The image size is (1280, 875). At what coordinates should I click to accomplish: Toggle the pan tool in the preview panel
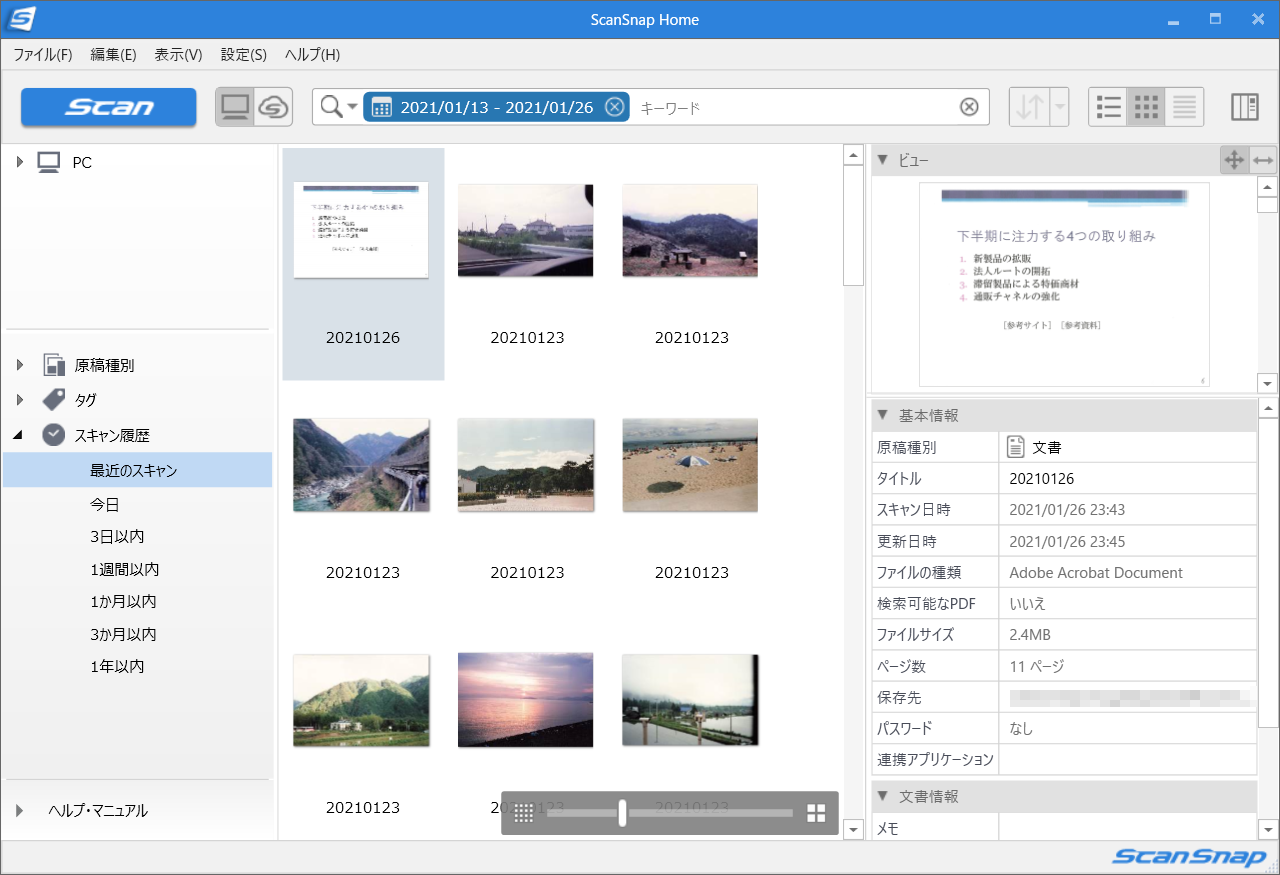[1236, 159]
